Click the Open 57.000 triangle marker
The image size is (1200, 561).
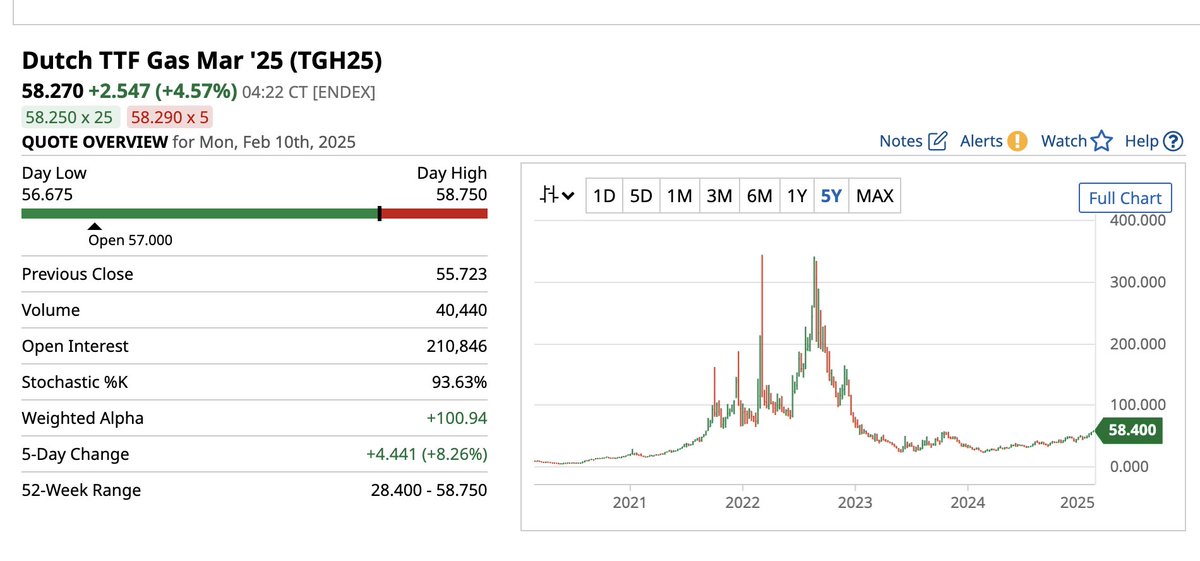coord(94,228)
